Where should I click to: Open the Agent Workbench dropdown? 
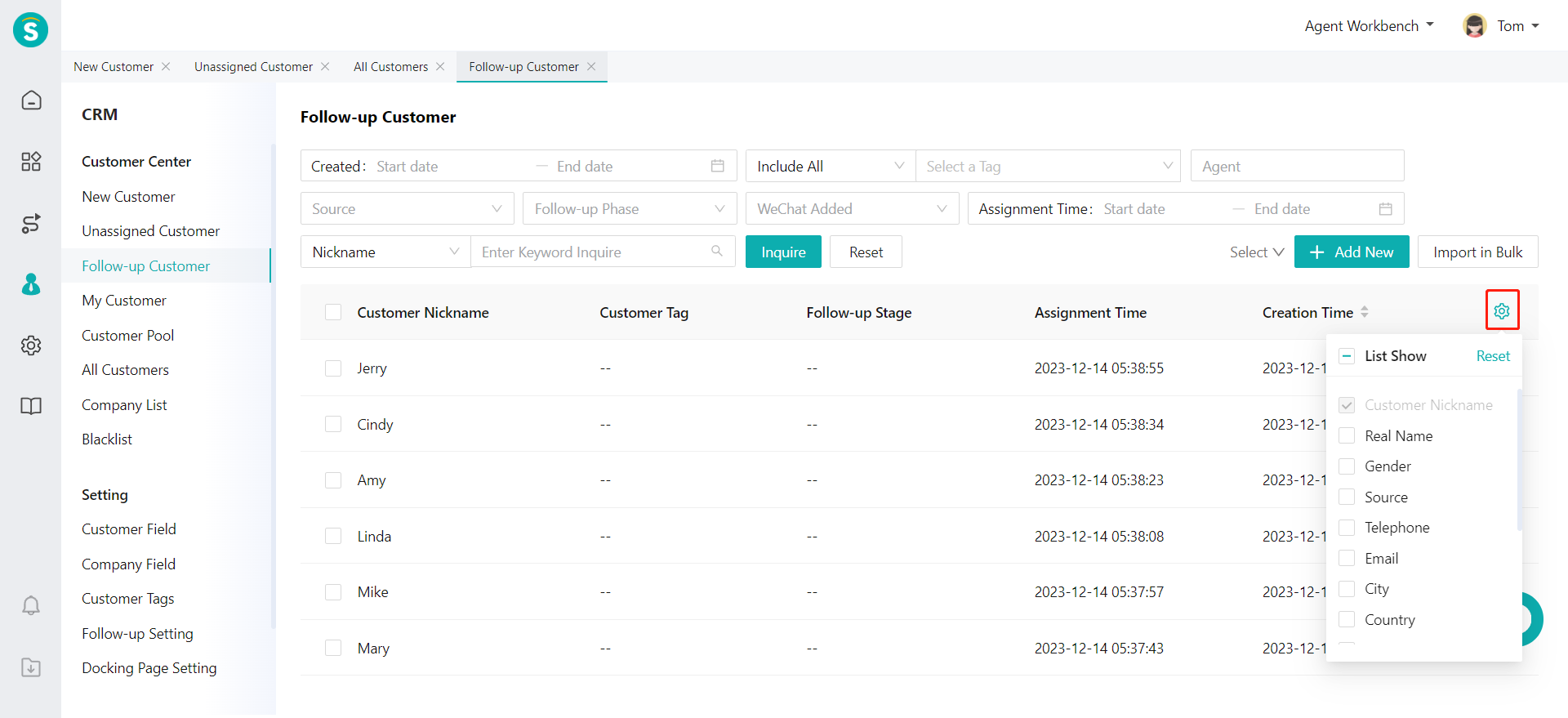[x=1370, y=25]
